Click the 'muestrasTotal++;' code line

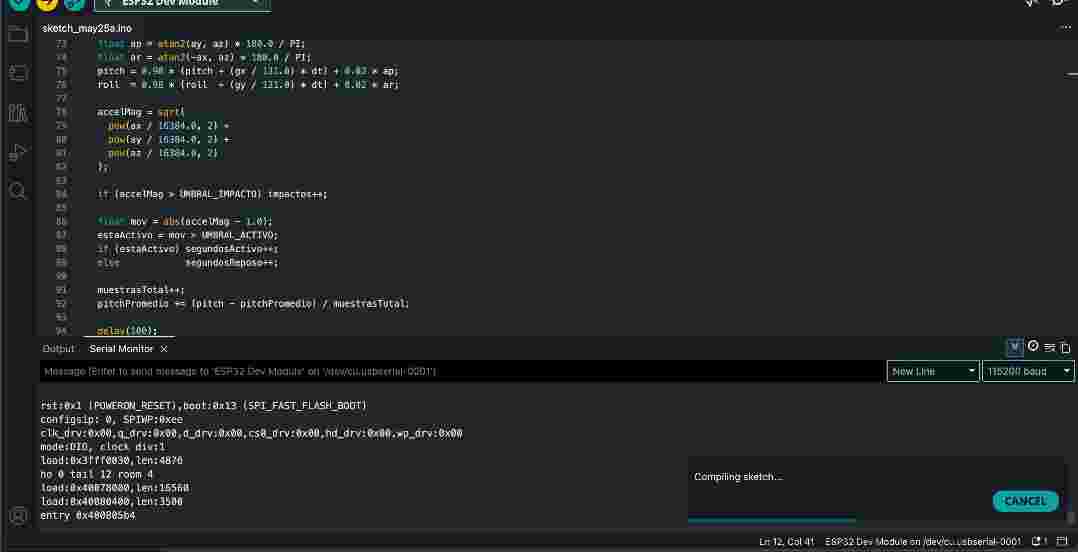tap(141, 289)
